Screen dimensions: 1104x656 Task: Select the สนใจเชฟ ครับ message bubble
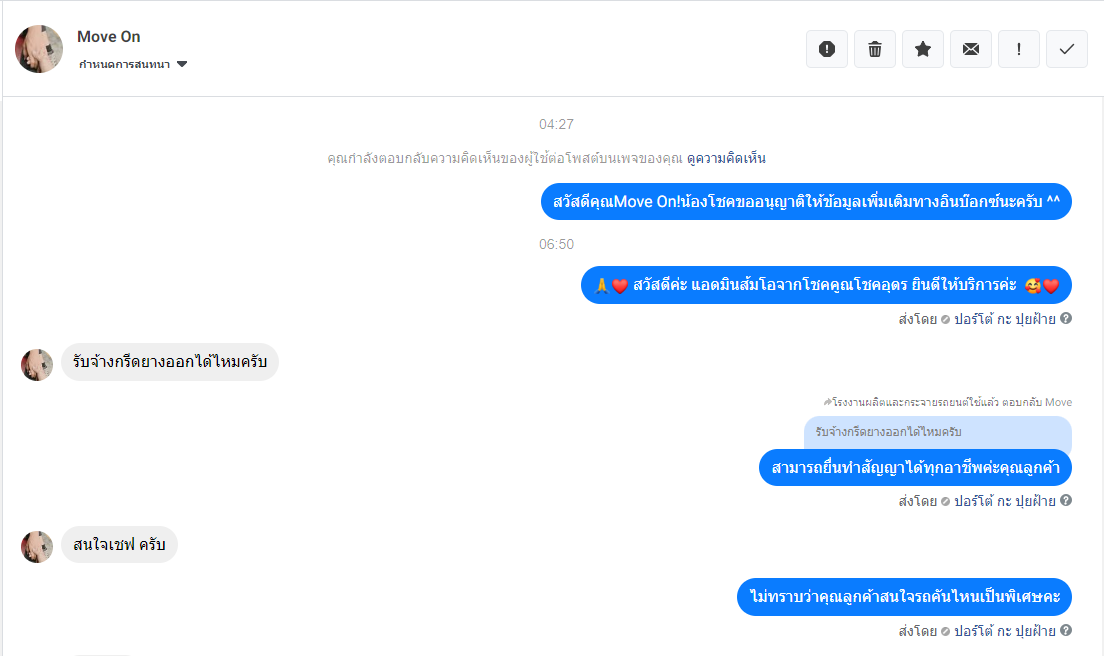[x=119, y=544]
